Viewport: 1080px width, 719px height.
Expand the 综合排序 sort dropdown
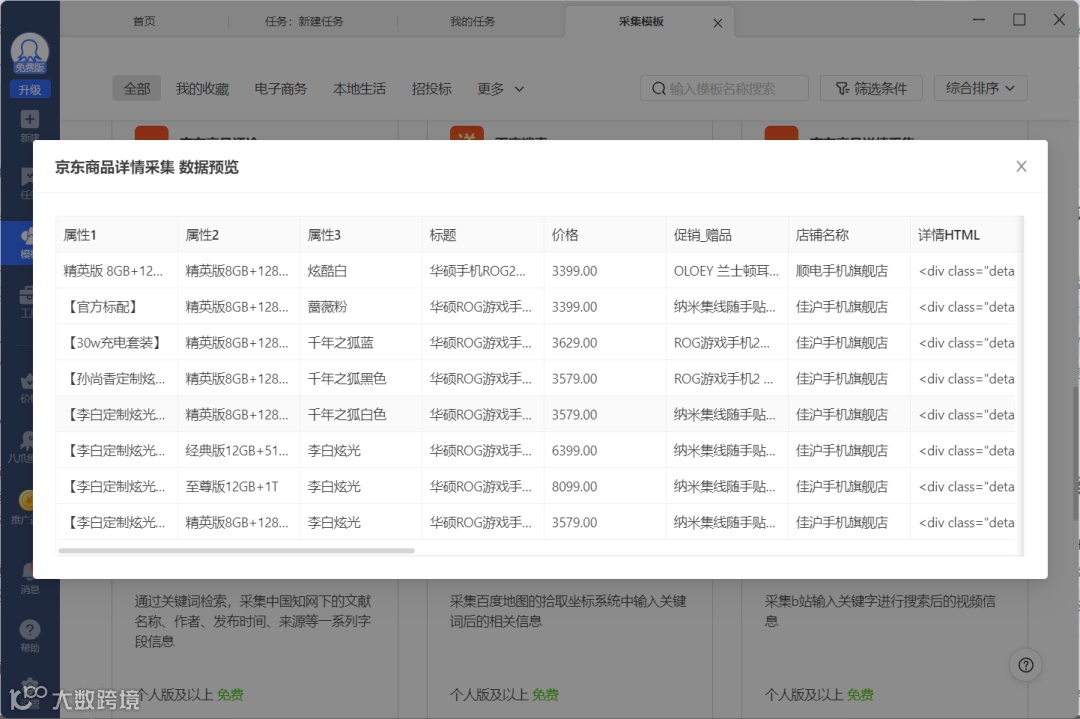click(x=980, y=88)
